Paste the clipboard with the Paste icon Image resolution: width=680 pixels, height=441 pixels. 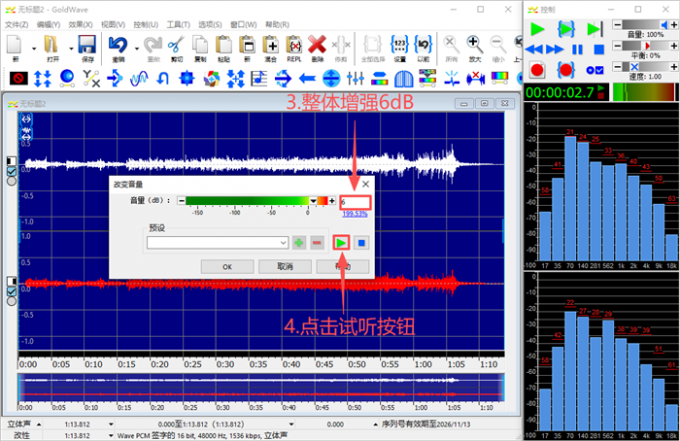tap(224, 46)
